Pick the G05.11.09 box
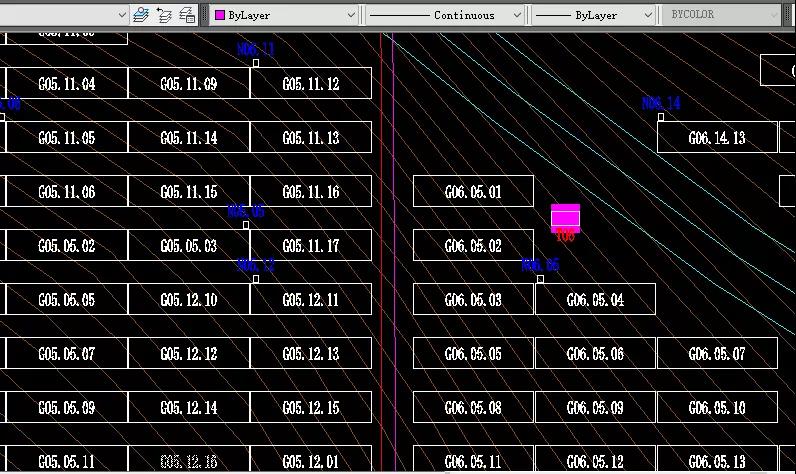 189,84
